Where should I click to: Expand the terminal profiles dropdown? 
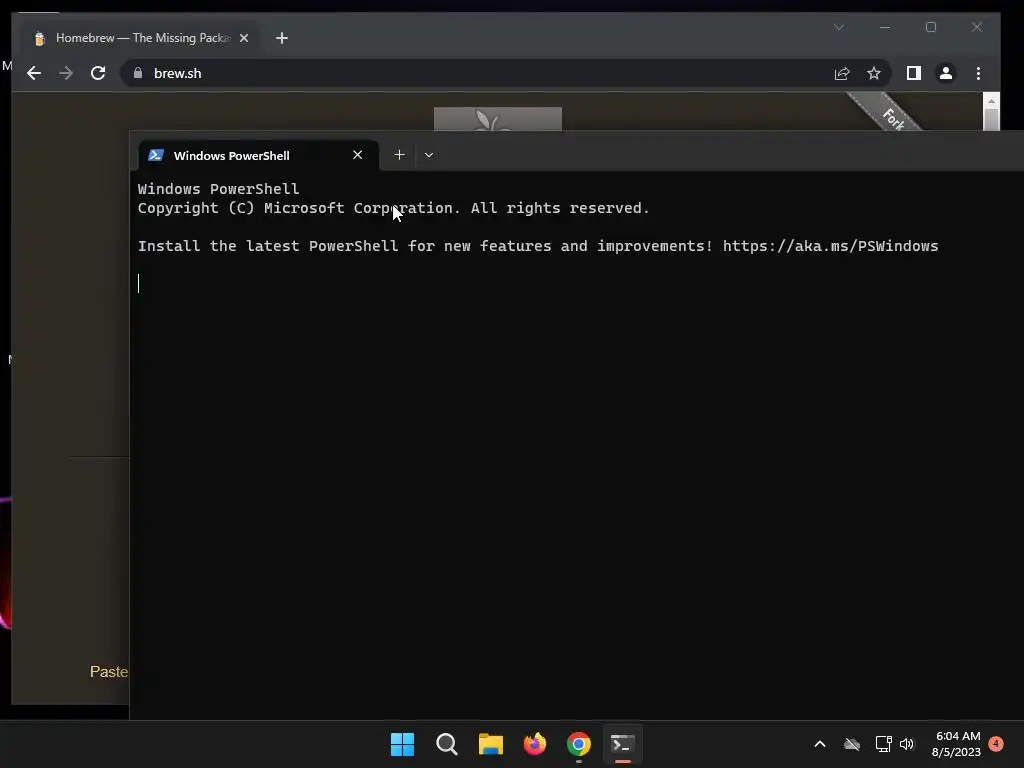click(428, 155)
